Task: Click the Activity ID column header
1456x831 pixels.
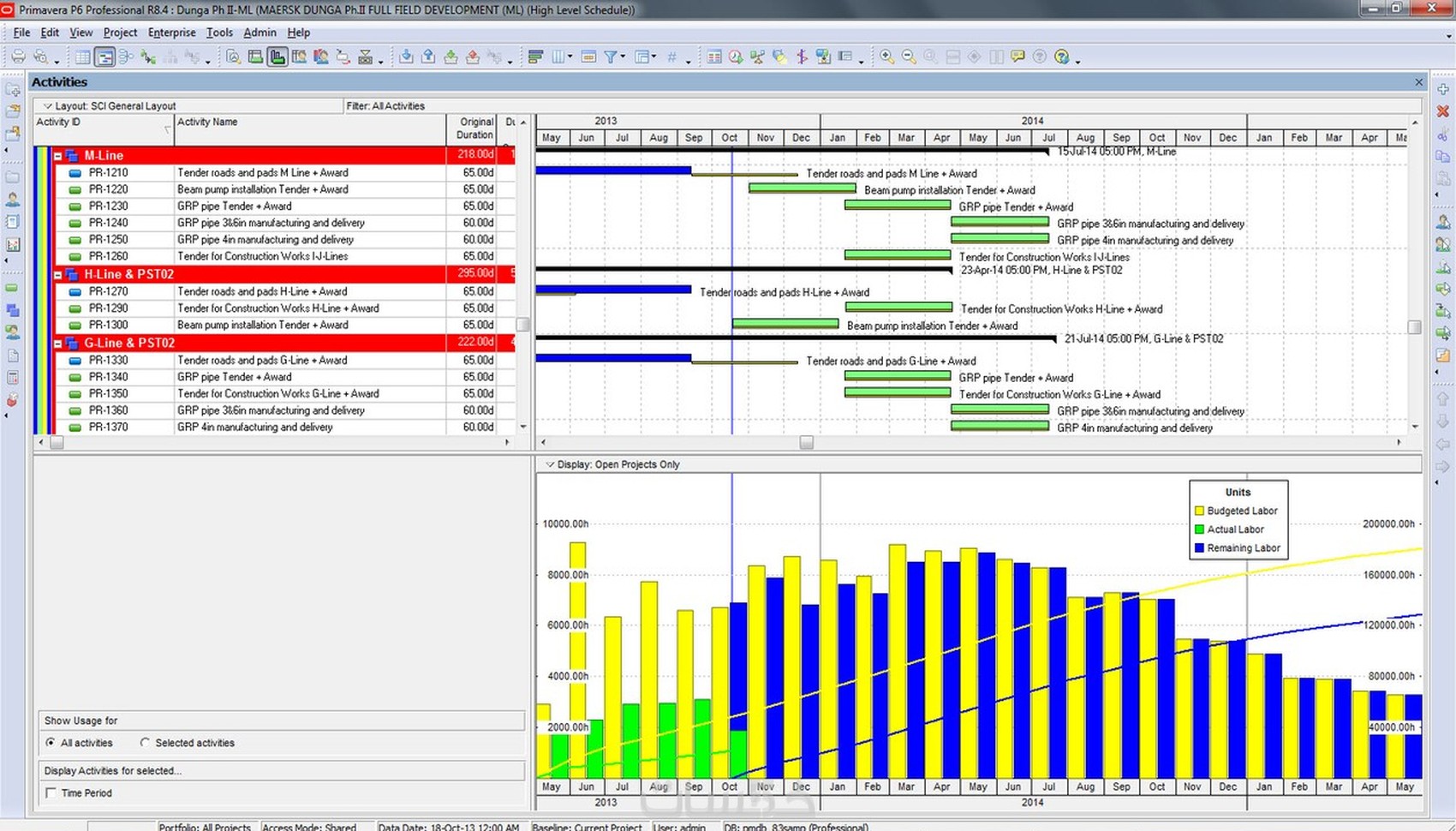Action: (x=104, y=129)
